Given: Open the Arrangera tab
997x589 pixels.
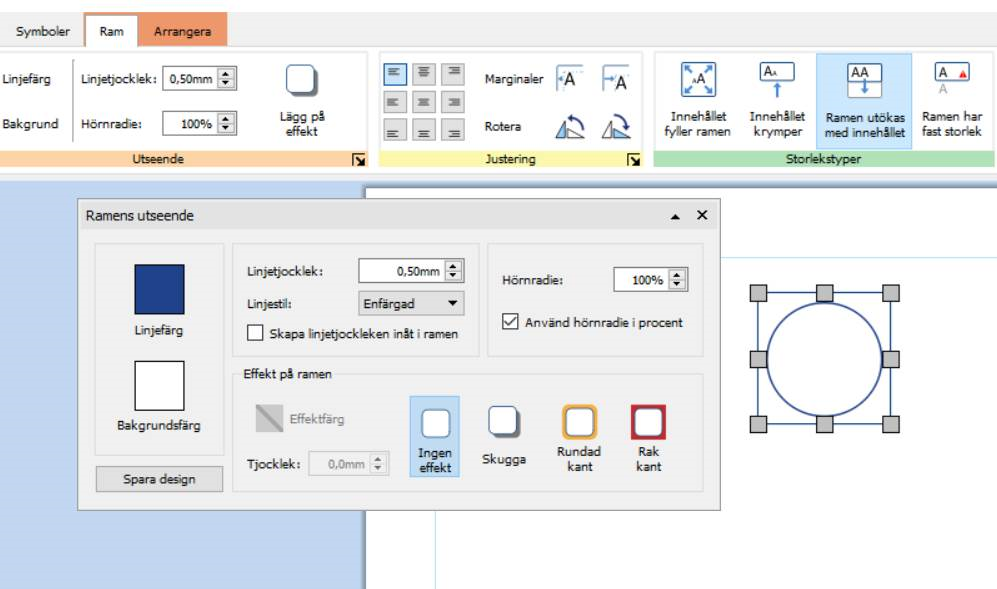Looking at the screenshot, I should click(182, 31).
